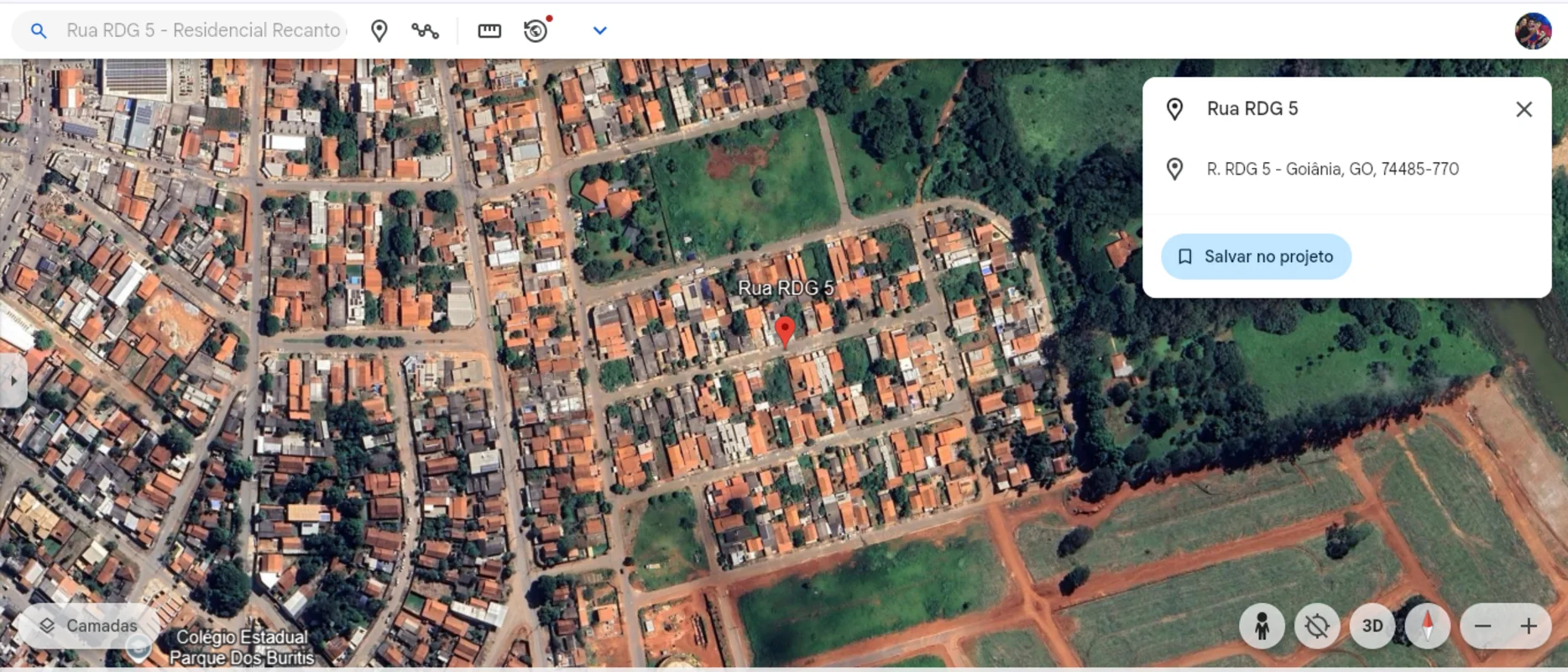Click the red map pin marker

pyautogui.click(x=785, y=332)
